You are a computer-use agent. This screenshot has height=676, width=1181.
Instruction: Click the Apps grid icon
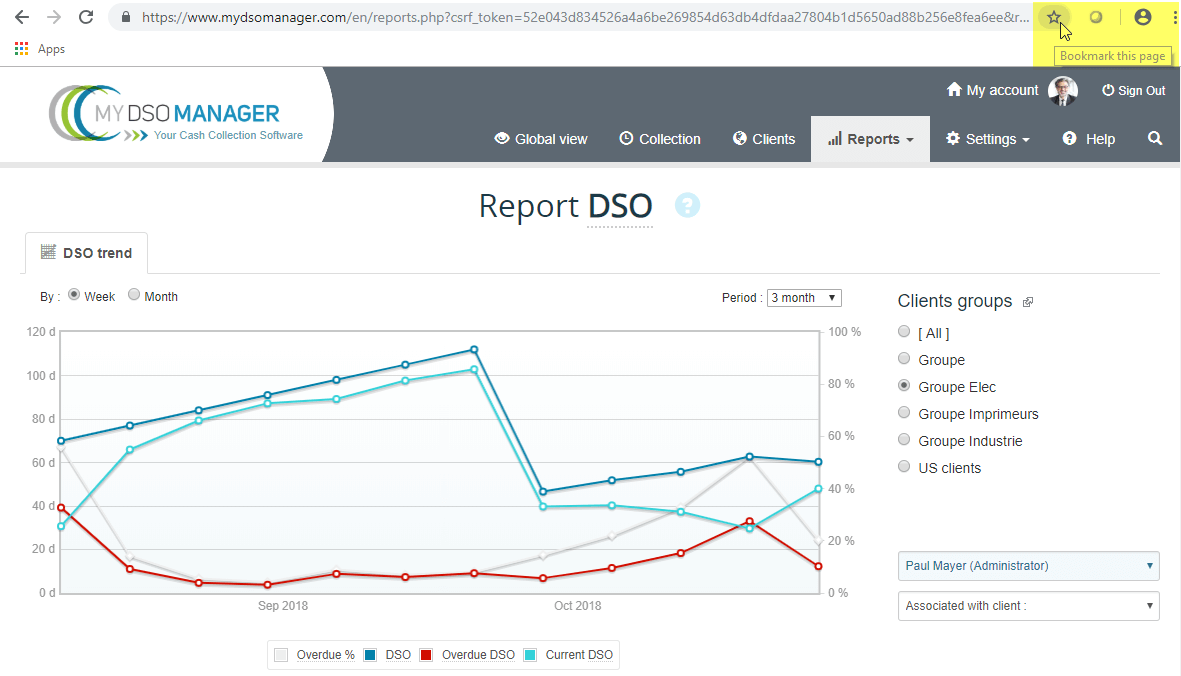(x=22, y=49)
